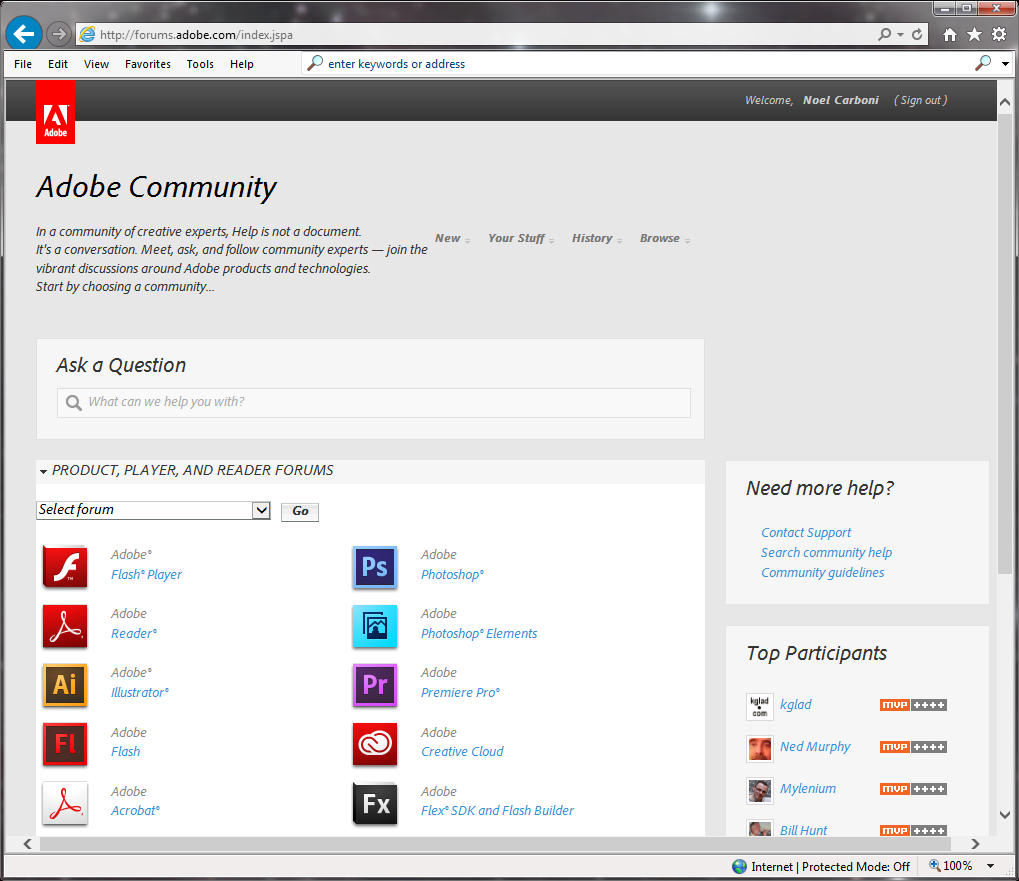Click the Flash Player forum icon
The height and width of the screenshot is (881, 1019).
click(65, 567)
